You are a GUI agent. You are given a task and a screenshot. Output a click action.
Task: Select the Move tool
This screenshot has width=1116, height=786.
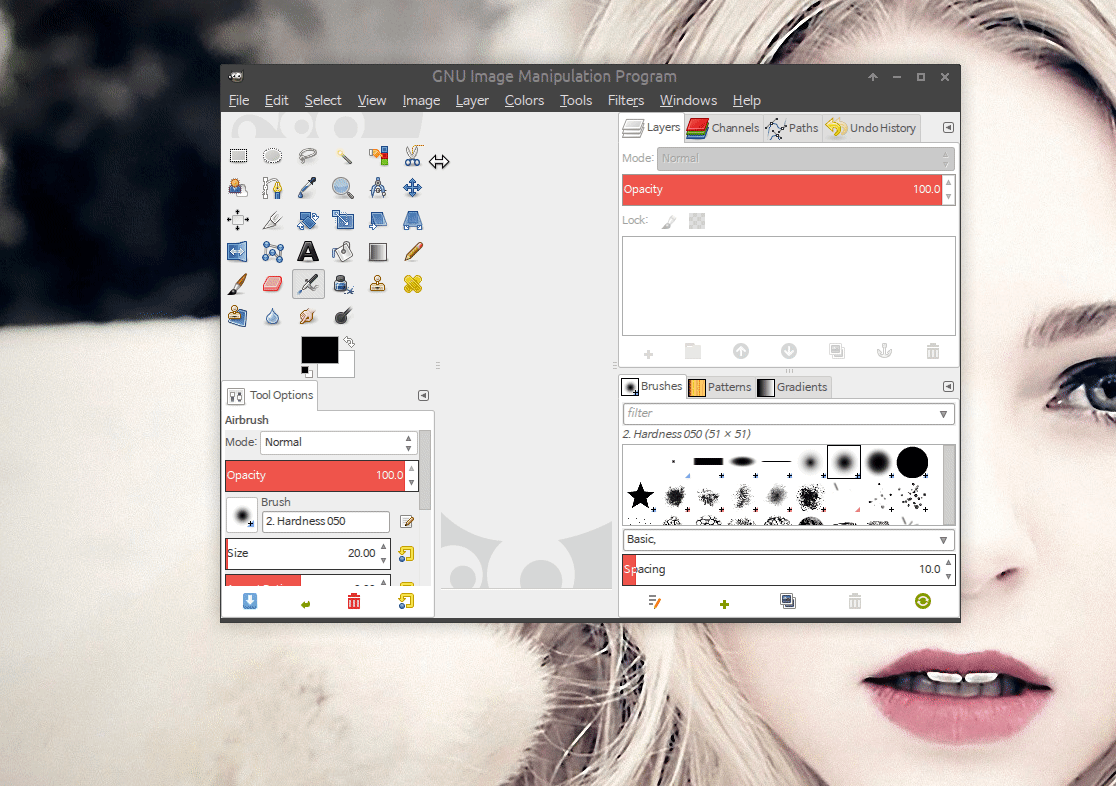[413, 188]
